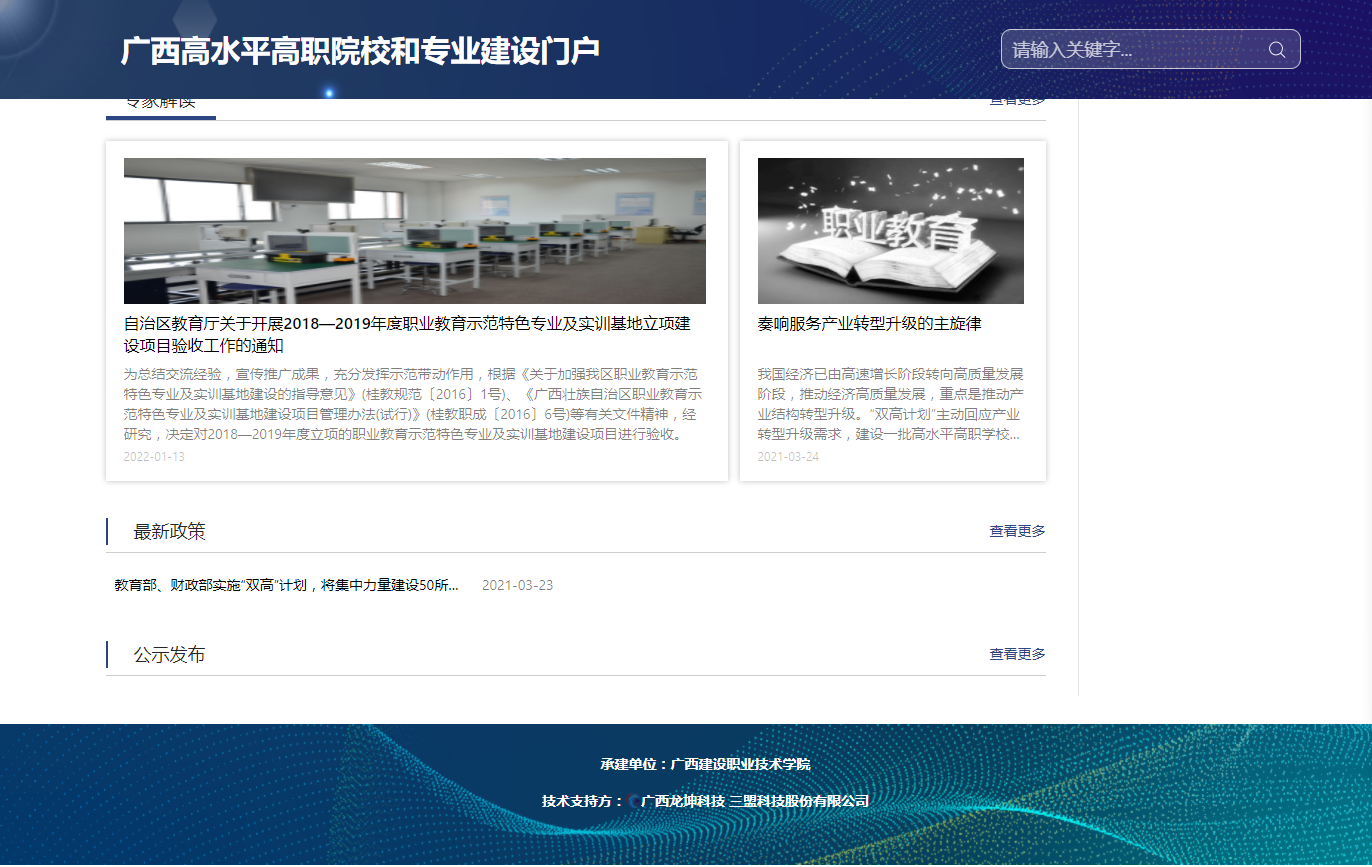Open the 教育部、财政部实施双高计划 news item
This screenshot has height=867, width=1372.
click(x=287, y=584)
